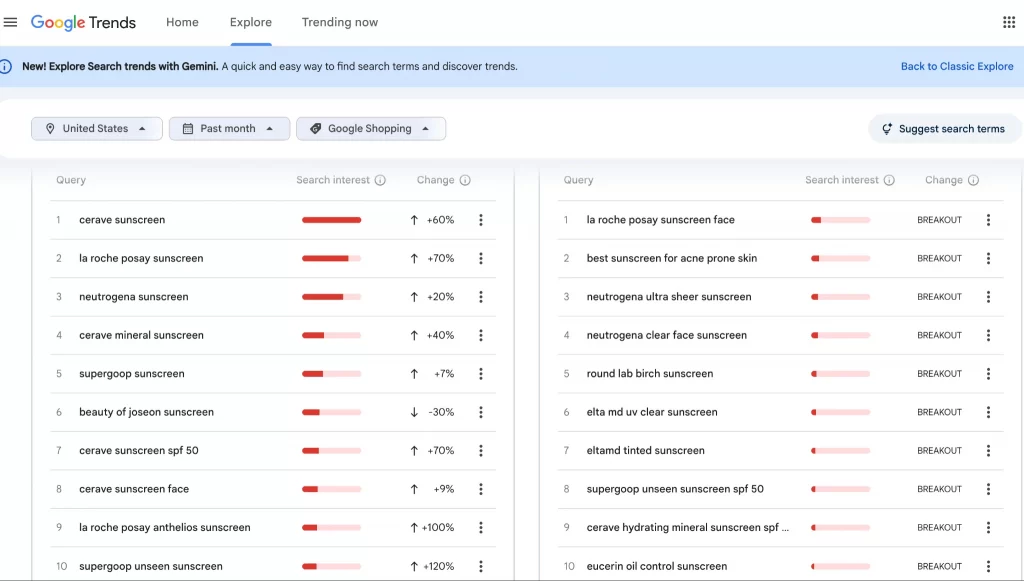Open more options for round lab birch sunscreen
1024x581 pixels.
click(988, 374)
